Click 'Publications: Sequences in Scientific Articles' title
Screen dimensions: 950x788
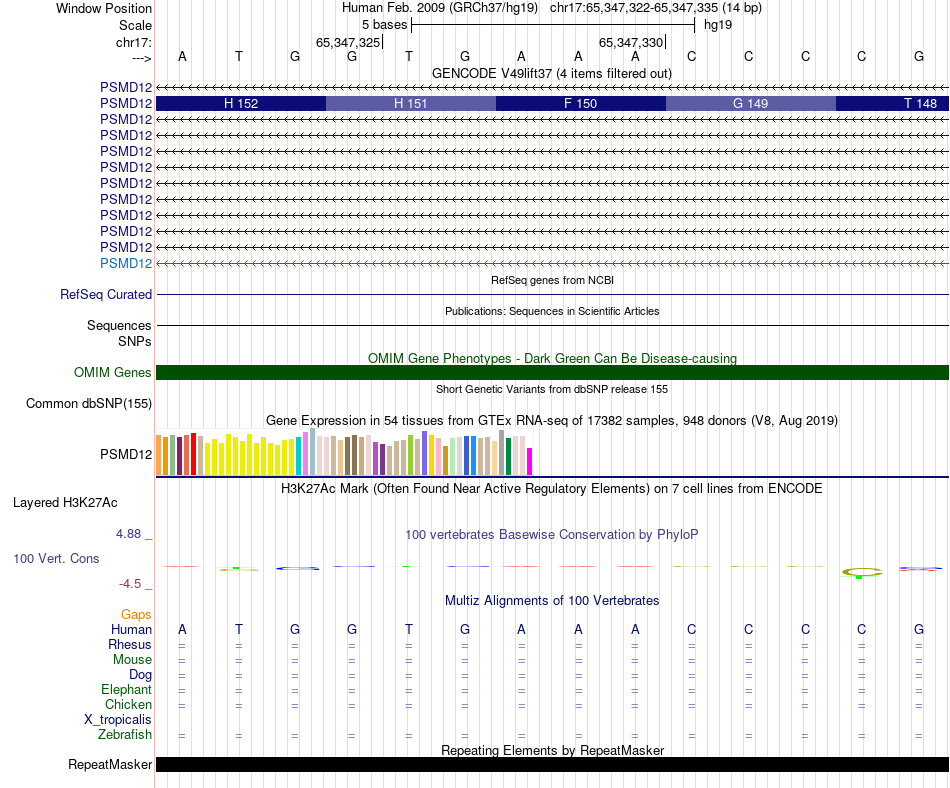[552, 311]
